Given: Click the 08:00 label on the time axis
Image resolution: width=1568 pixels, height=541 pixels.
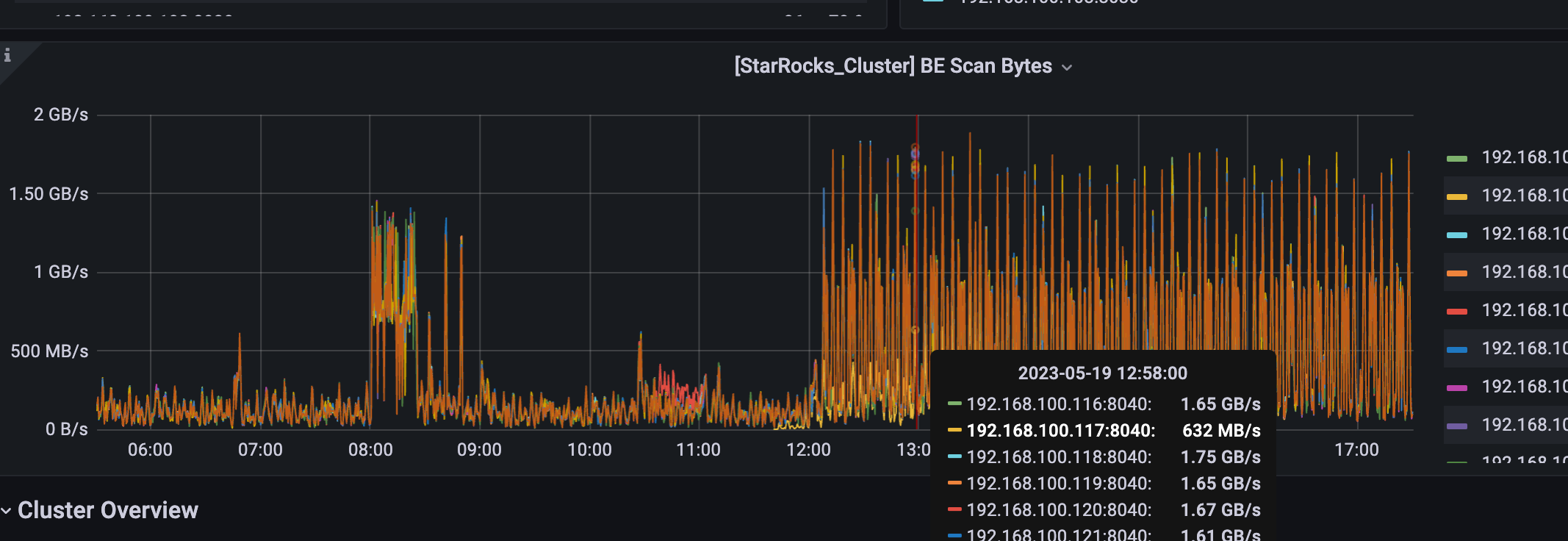Looking at the screenshot, I should [370, 450].
